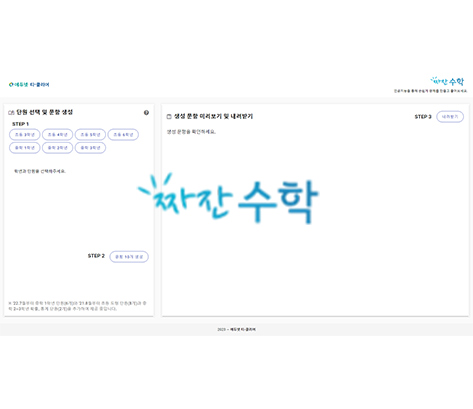Image resolution: width=473 pixels, height=409 pixels.
Task: Click the STEP 1 label
Action: pos(20,124)
